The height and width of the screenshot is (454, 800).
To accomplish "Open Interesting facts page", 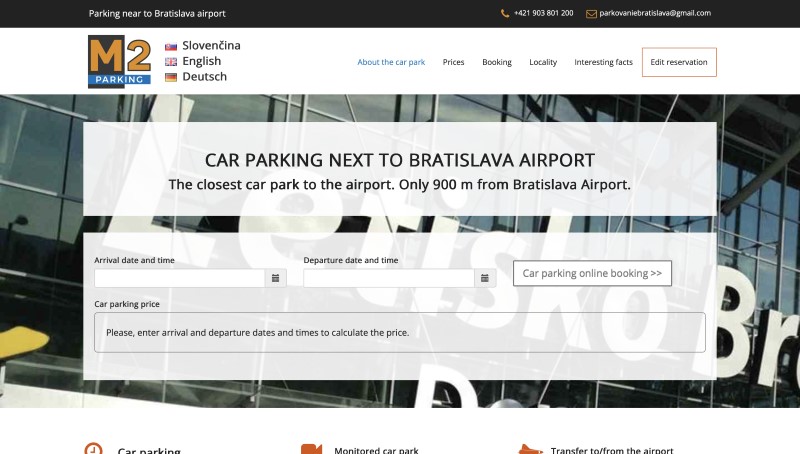I will tap(603, 62).
